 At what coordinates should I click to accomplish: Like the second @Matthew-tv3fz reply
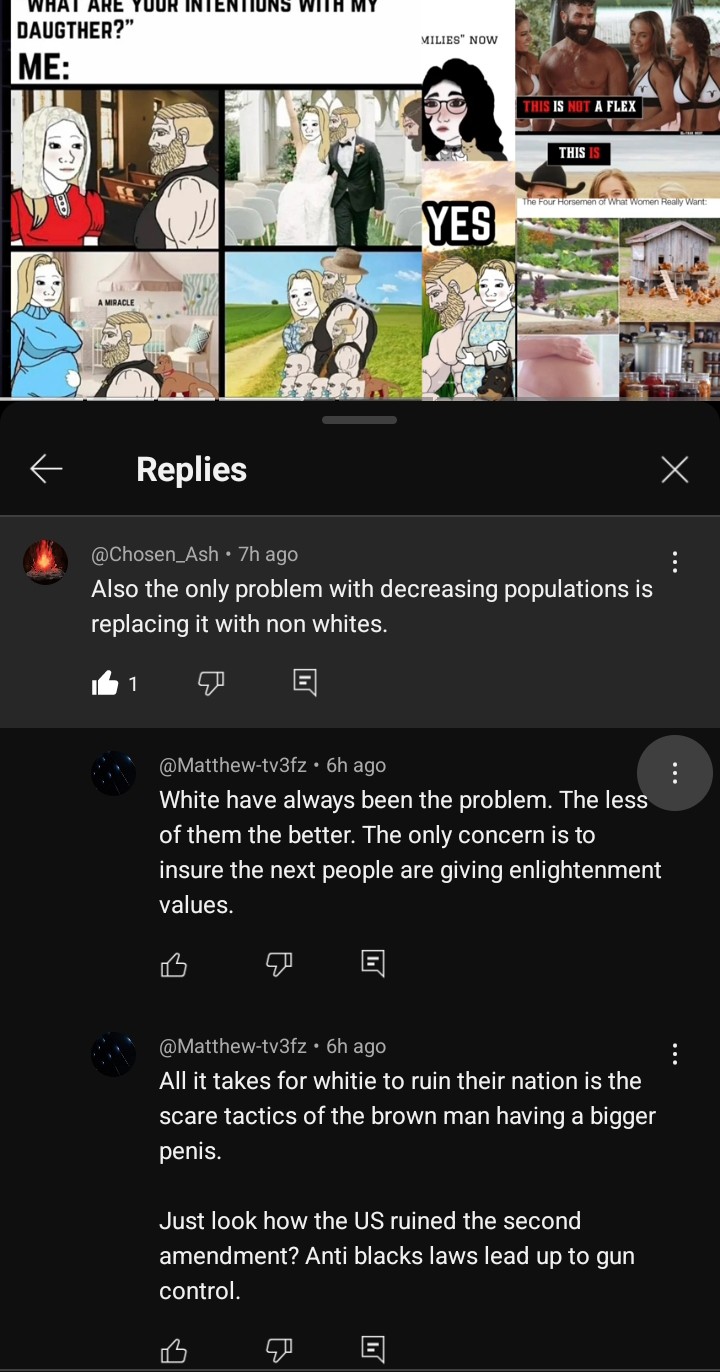[x=173, y=1350]
